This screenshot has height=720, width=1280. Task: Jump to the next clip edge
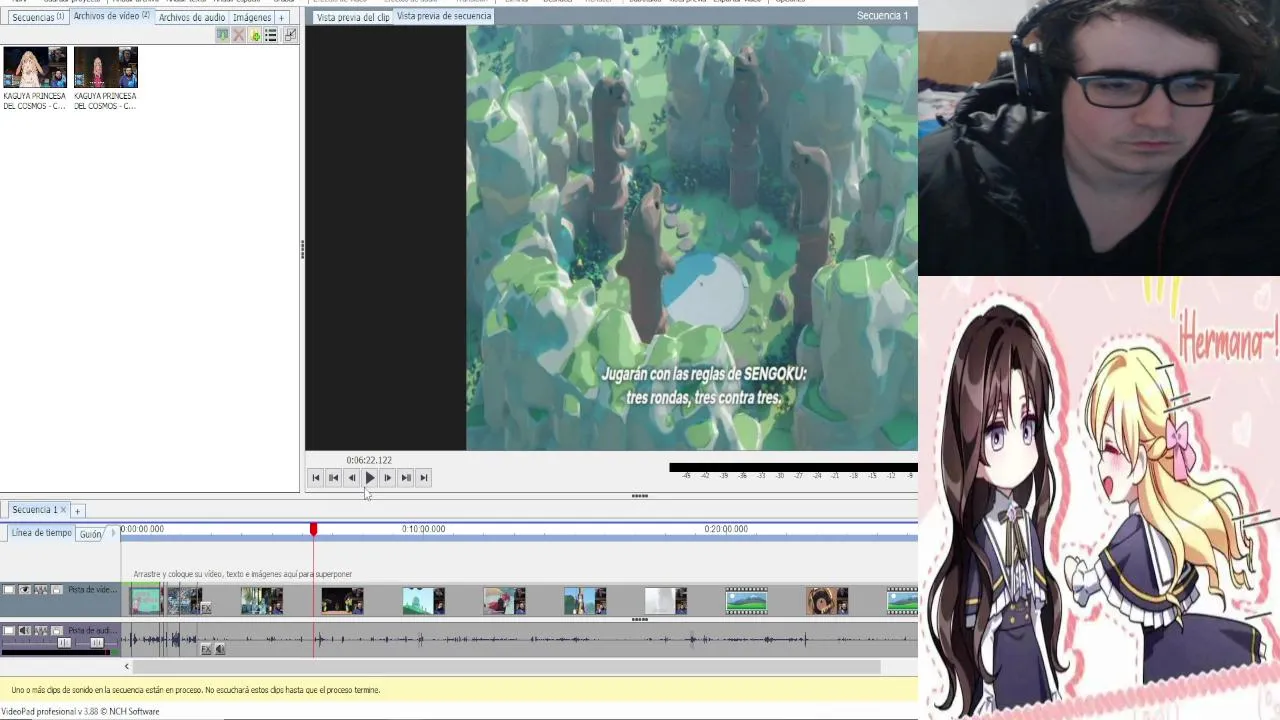406,478
